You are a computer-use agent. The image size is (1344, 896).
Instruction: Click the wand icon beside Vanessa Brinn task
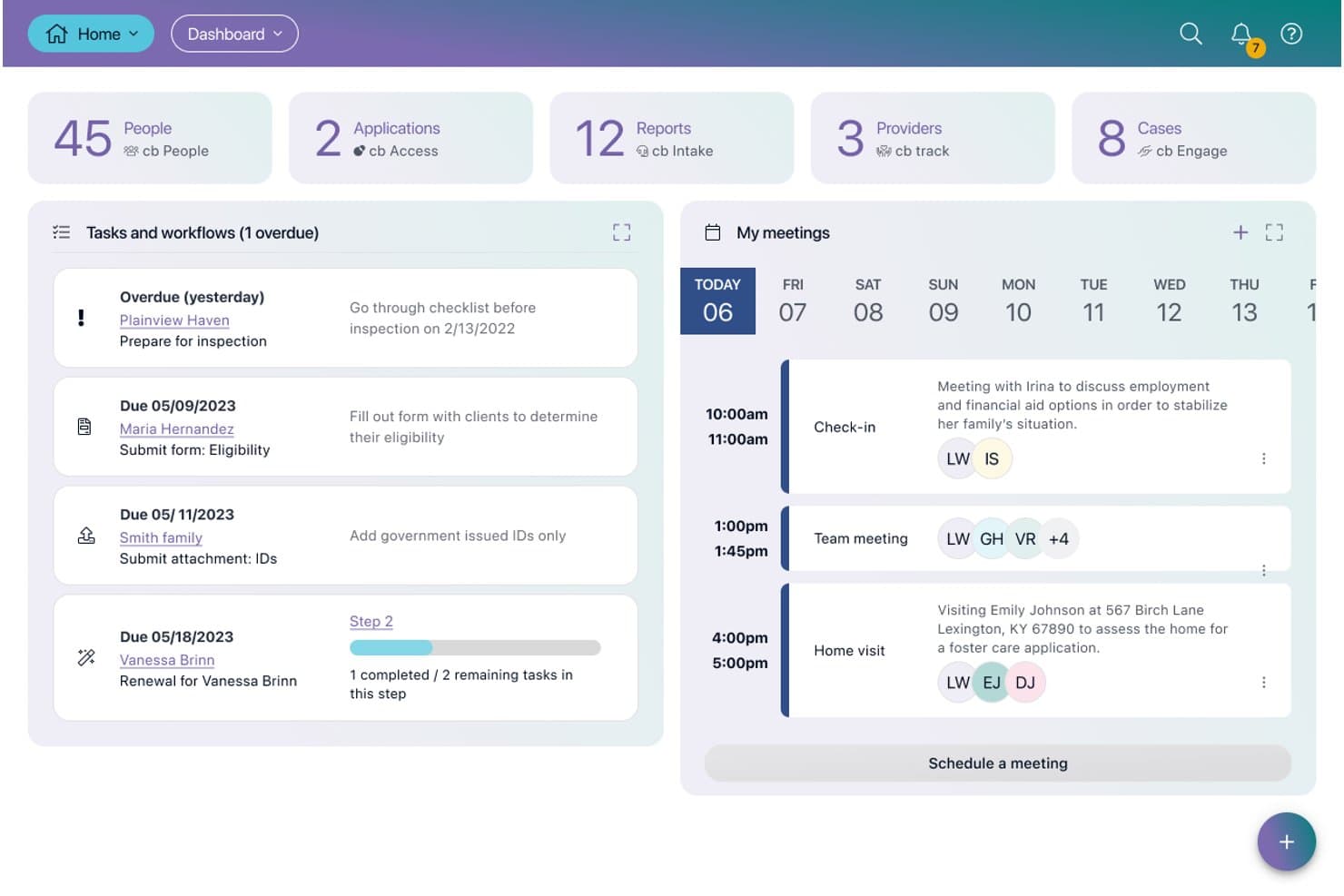coord(86,657)
